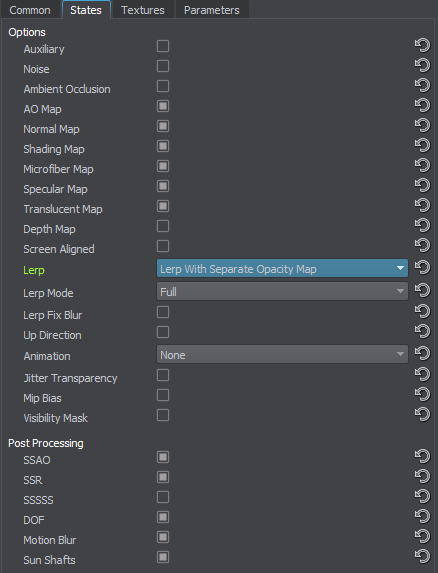
Task: Reset the Normal Map state
Action: 422,126
